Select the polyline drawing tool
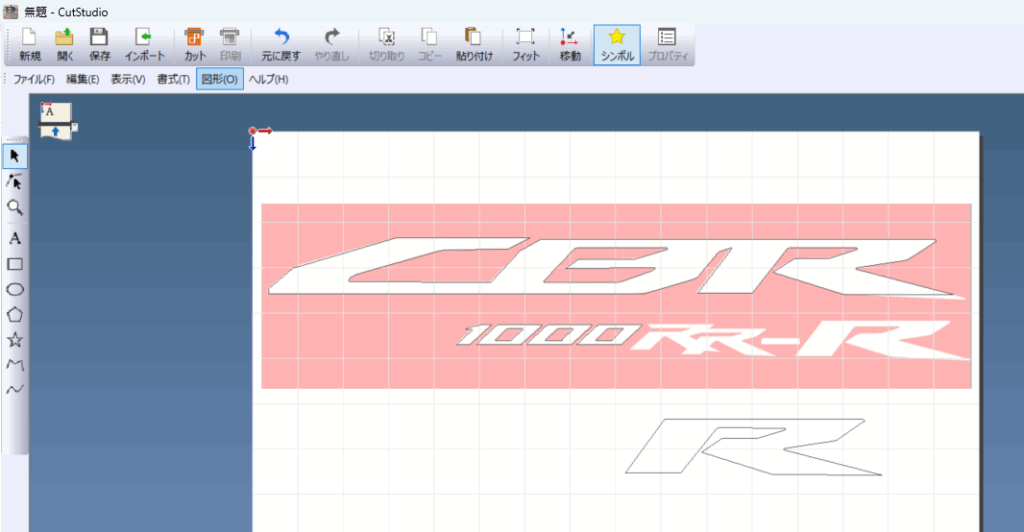Image resolution: width=1024 pixels, height=532 pixels. [14, 364]
